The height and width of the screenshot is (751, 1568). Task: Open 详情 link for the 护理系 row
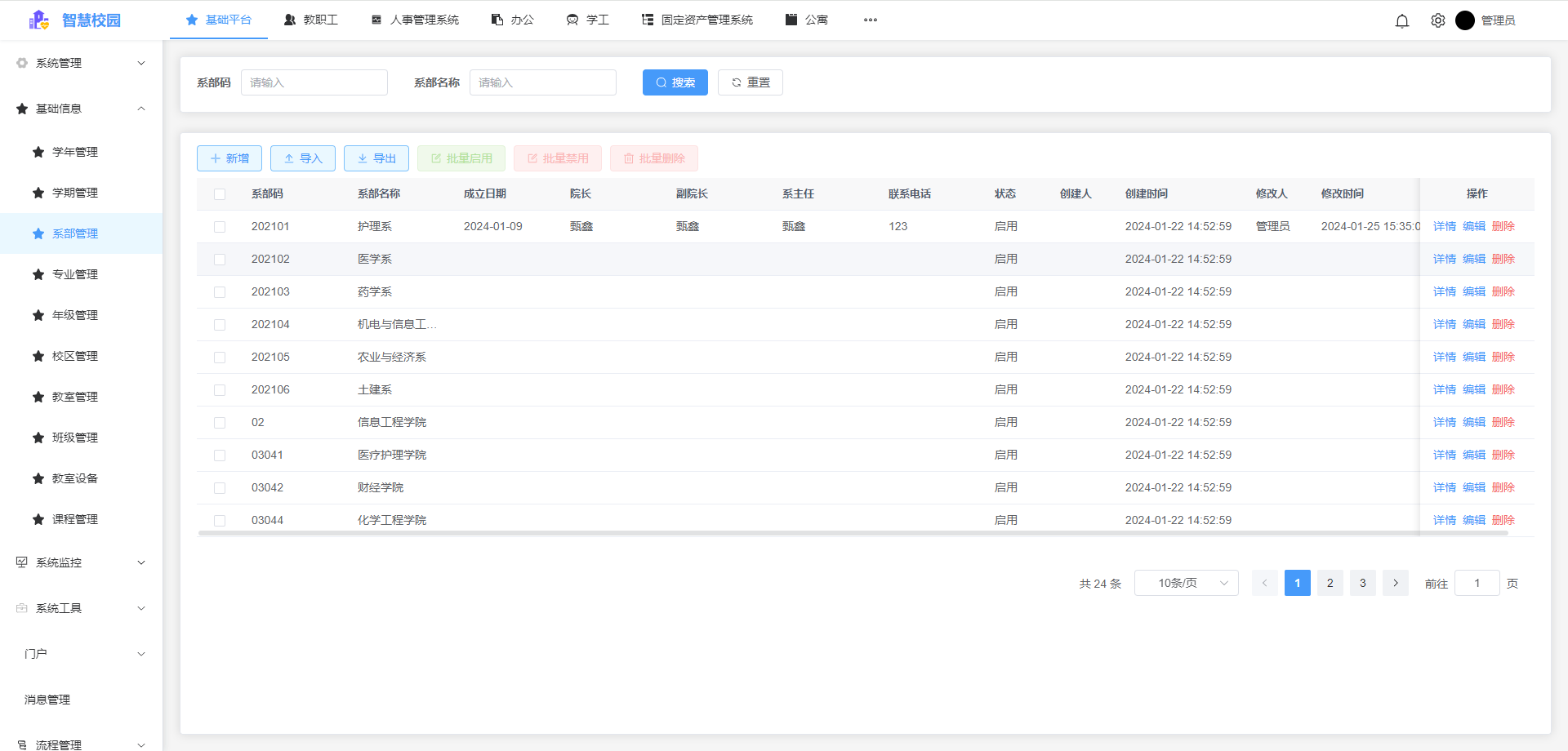click(x=1444, y=226)
